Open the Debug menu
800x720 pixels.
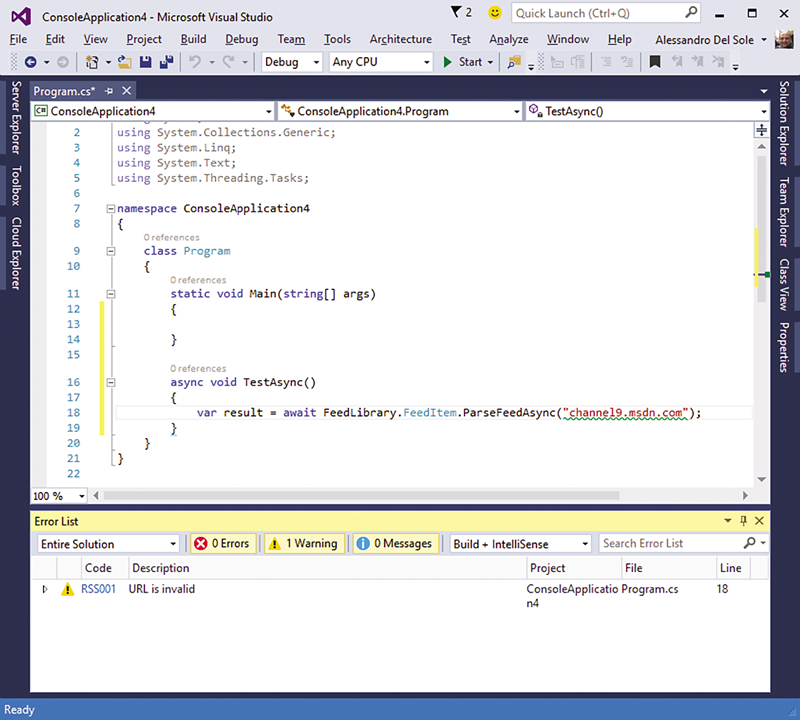tap(242, 39)
